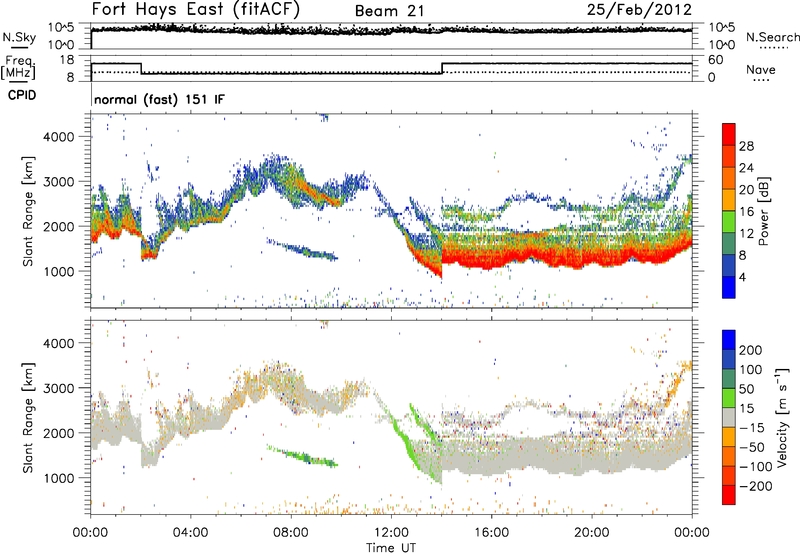Image resolution: width=800 pixels, height=554 pixels.
Task: Click the 'Power [dB]' colorbar title
Action: [763, 211]
